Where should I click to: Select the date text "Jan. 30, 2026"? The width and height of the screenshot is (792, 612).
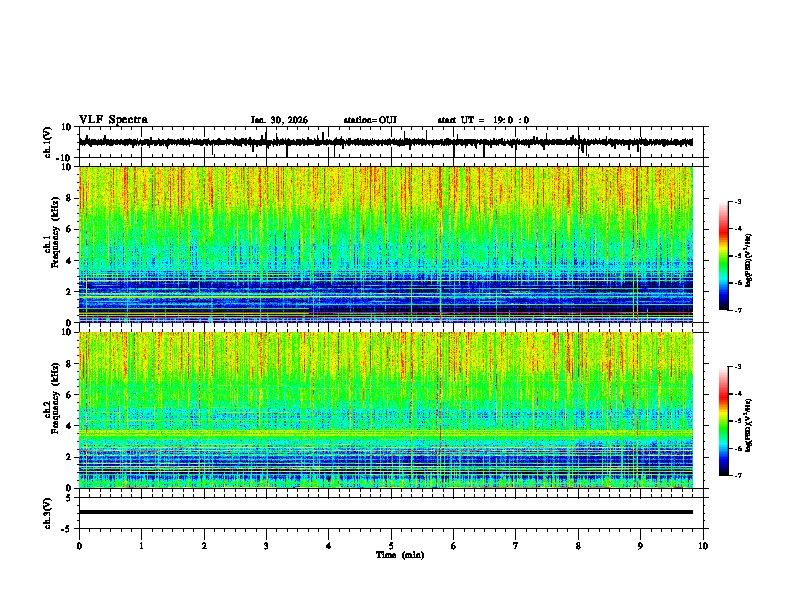(279, 120)
